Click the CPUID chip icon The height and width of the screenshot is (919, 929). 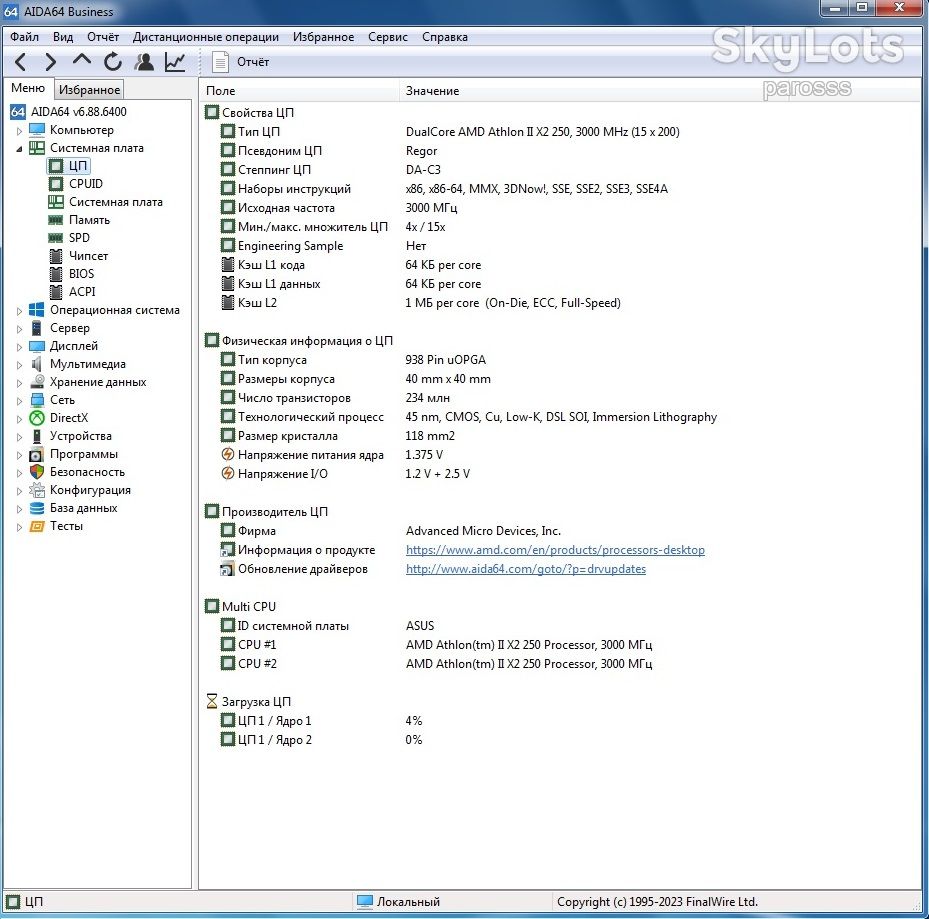click(56, 184)
